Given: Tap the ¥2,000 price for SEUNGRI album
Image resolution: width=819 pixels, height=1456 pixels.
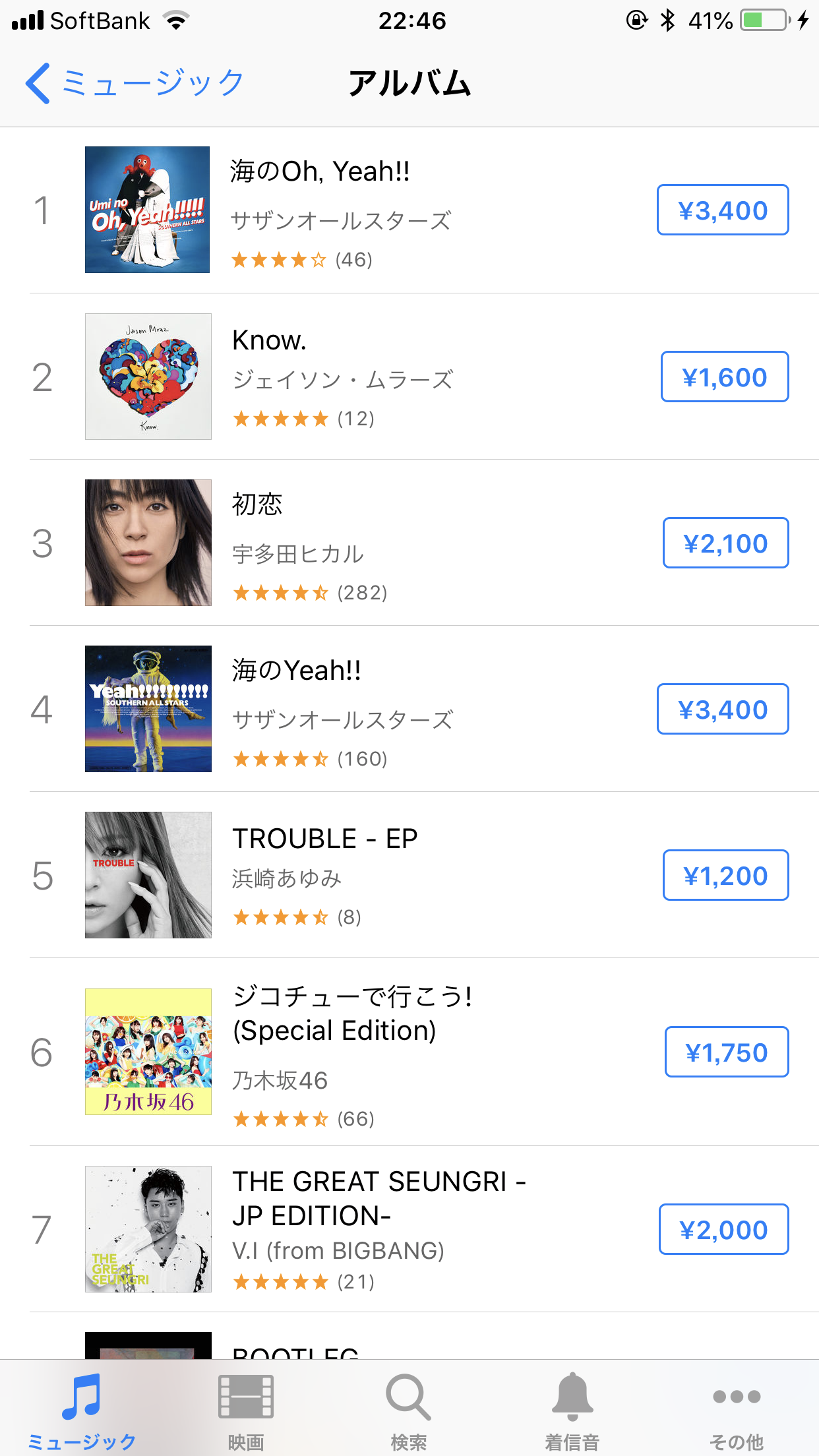Looking at the screenshot, I should 723,1230.
